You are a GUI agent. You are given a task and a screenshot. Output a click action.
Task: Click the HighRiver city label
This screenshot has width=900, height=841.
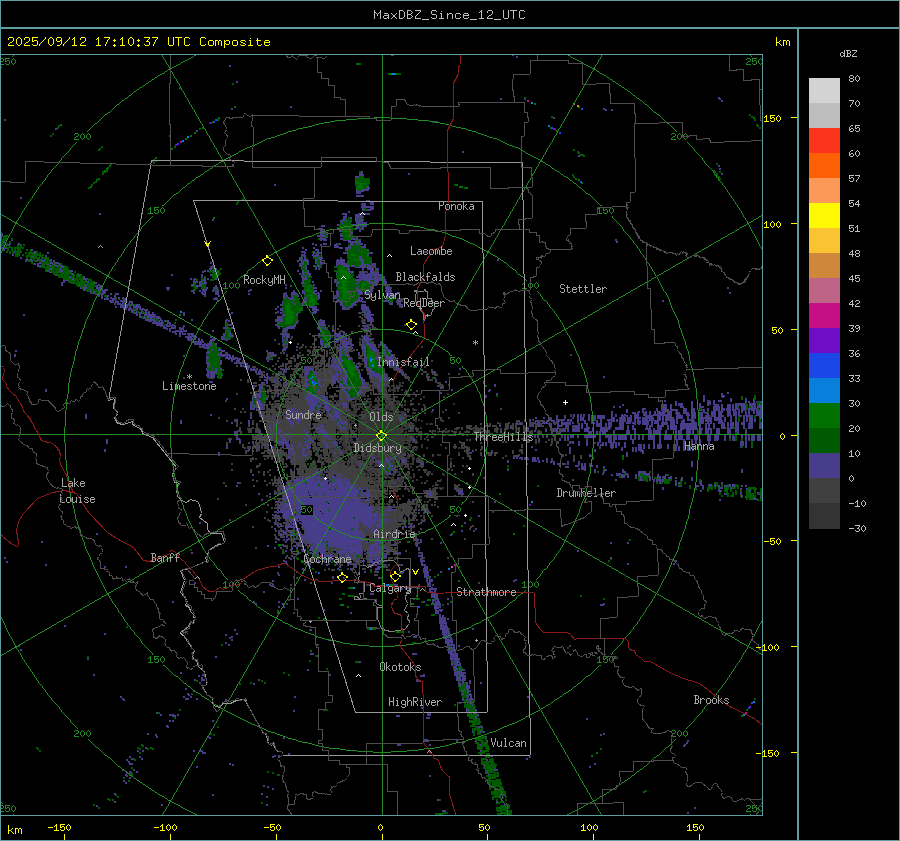[x=415, y=702]
